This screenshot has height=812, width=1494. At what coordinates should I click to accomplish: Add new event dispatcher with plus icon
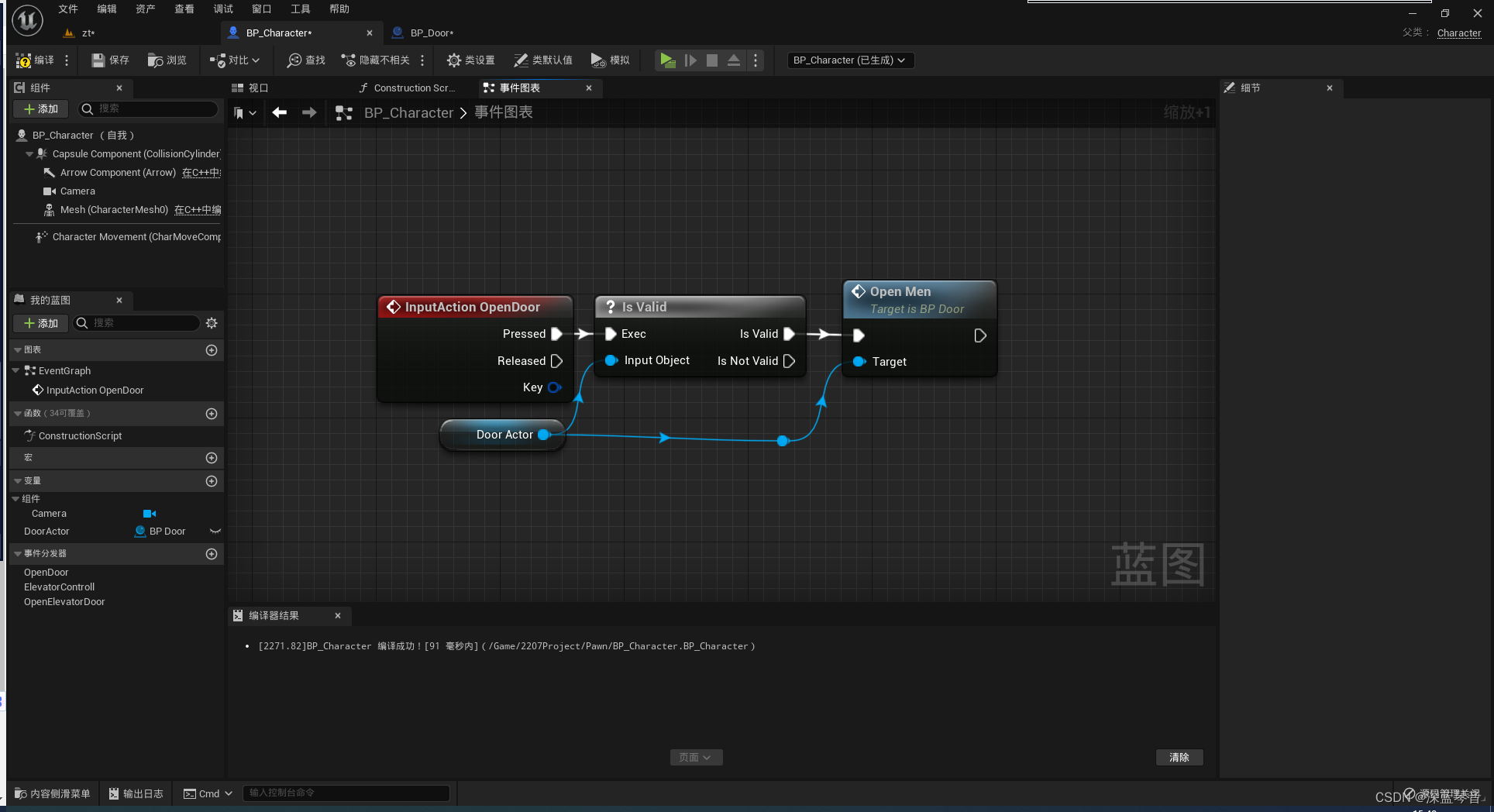click(211, 554)
